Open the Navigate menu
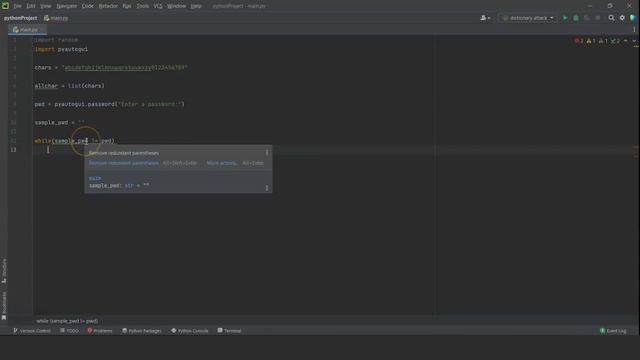 (67, 6)
